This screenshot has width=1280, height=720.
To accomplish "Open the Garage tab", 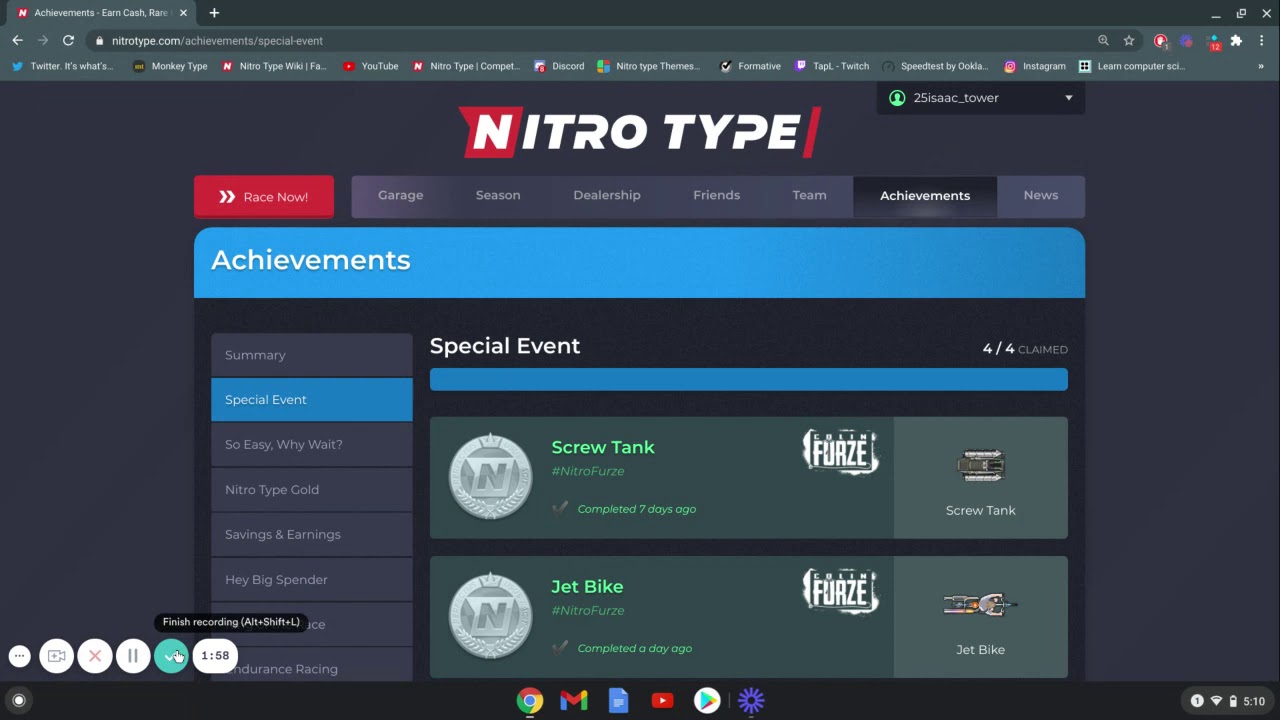I will pyautogui.click(x=400, y=195).
